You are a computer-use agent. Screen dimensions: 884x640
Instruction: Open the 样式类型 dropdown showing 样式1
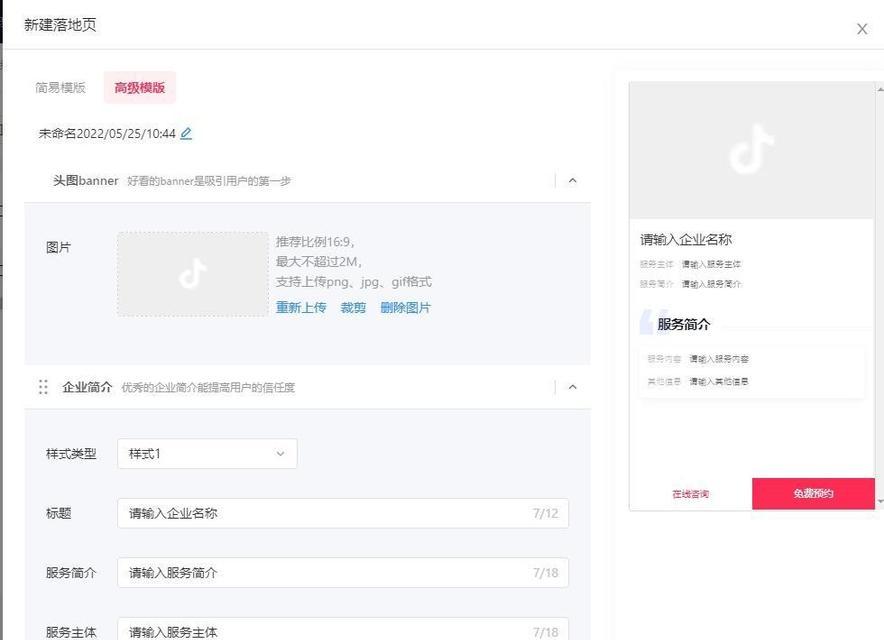pyautogui.click(x=207, y=453)
